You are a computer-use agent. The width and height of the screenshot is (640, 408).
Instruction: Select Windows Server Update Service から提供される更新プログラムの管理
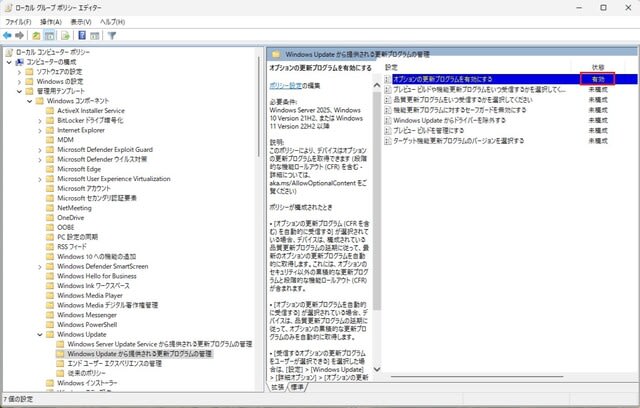pos(160,344)
